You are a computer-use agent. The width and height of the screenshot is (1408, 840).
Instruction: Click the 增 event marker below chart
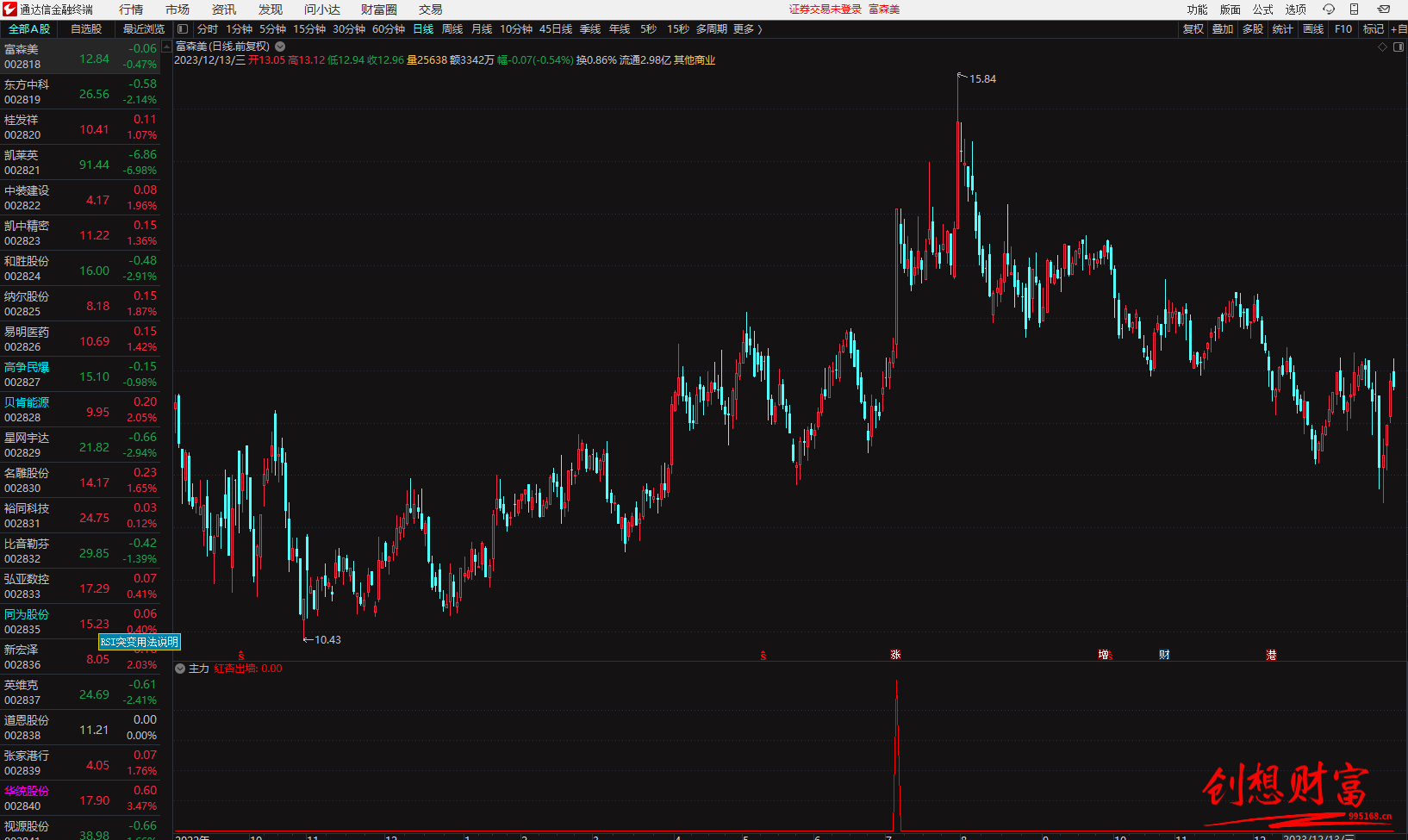pos(1103,655)
